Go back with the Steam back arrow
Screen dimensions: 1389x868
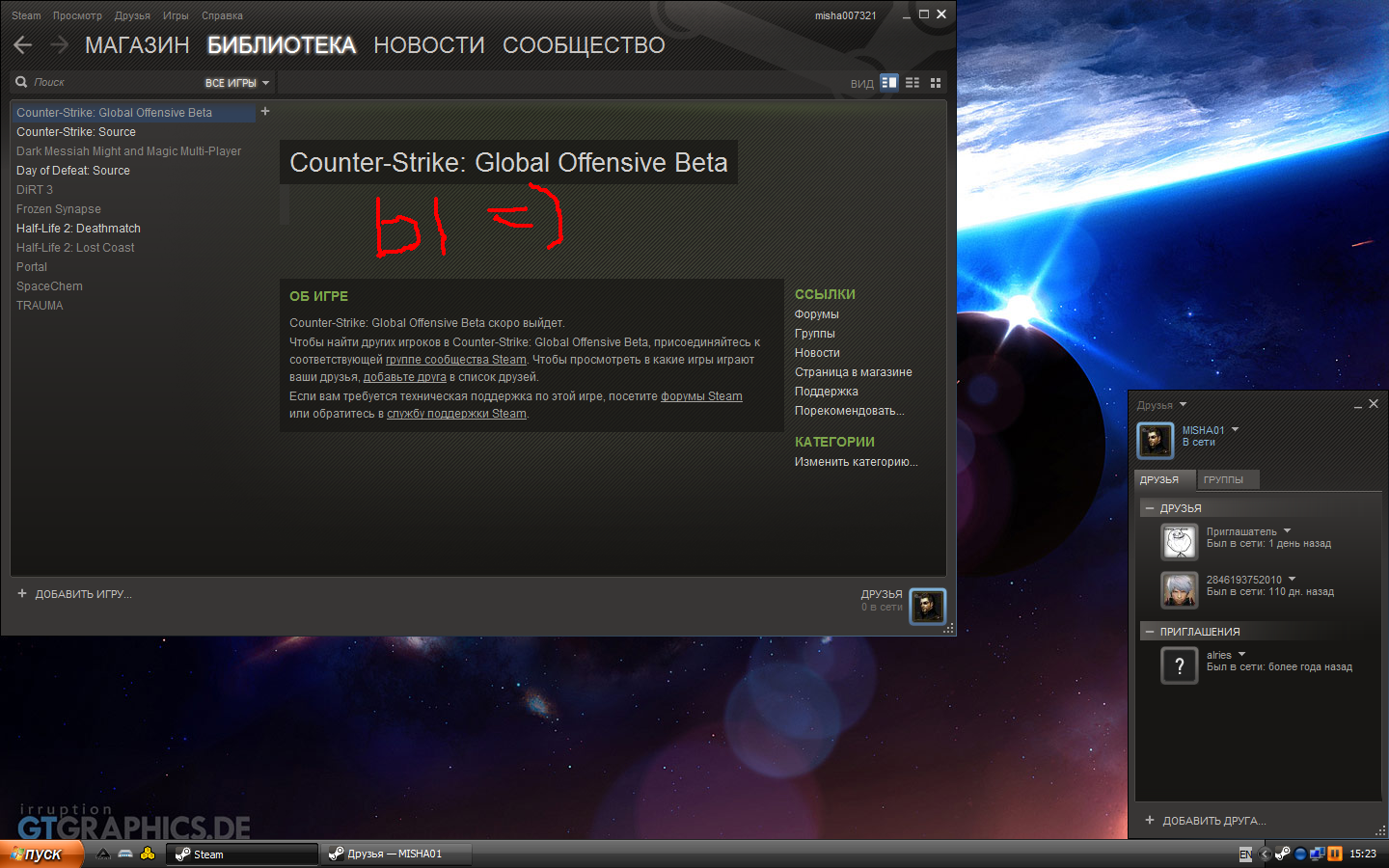tap(23, 44)
